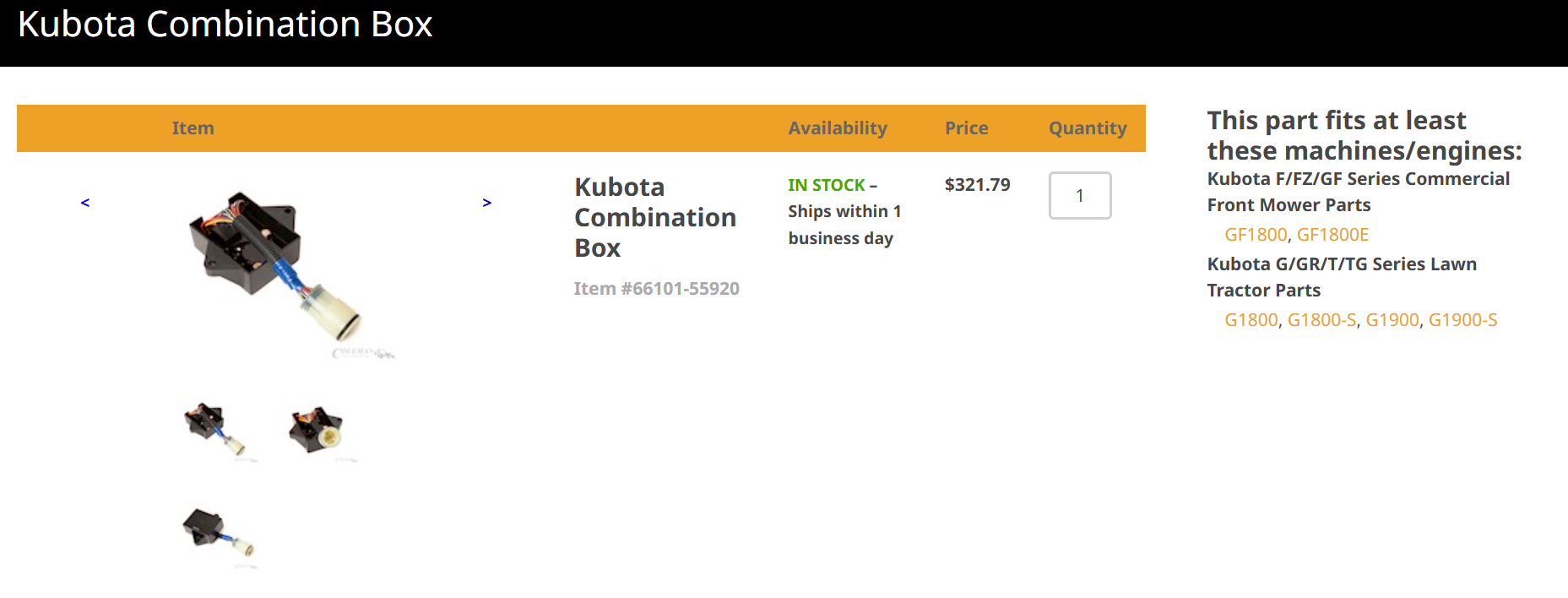Click the previous image arrow
The width and height of the screenshot is (1568, 598).
click(85, 203)
